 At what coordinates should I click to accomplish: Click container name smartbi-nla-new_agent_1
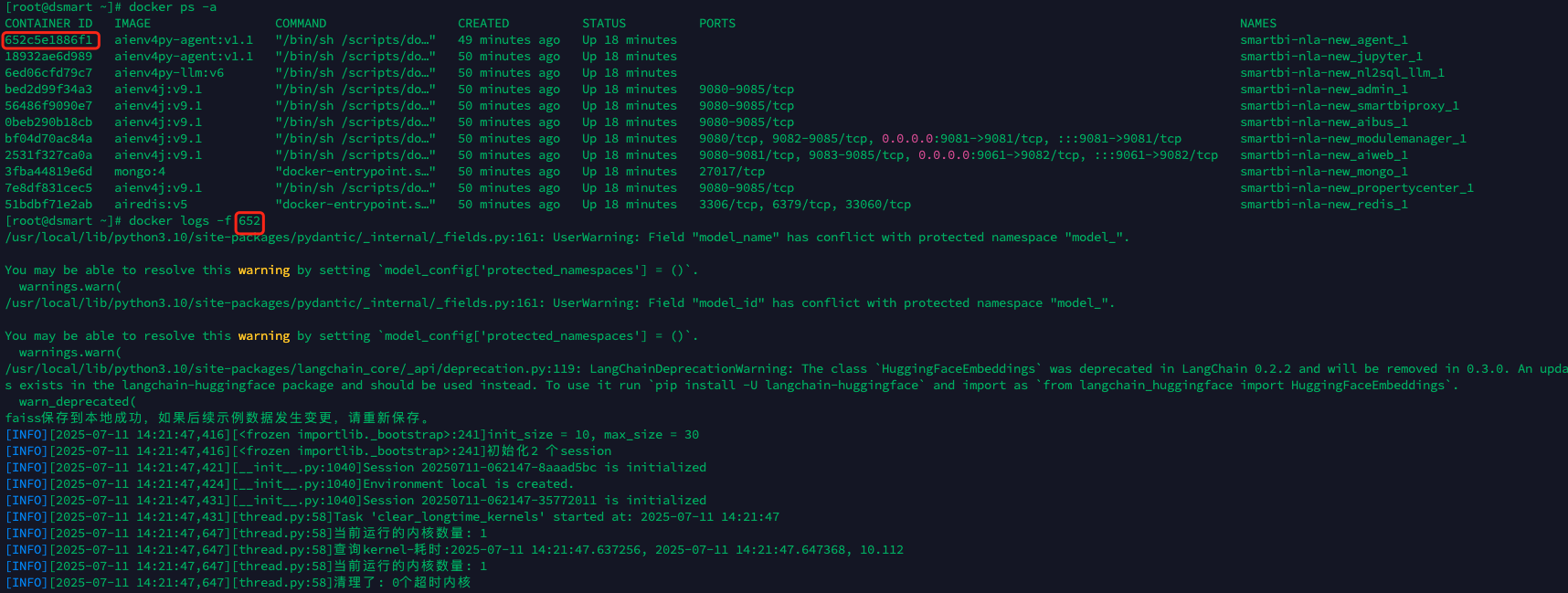1324,40
